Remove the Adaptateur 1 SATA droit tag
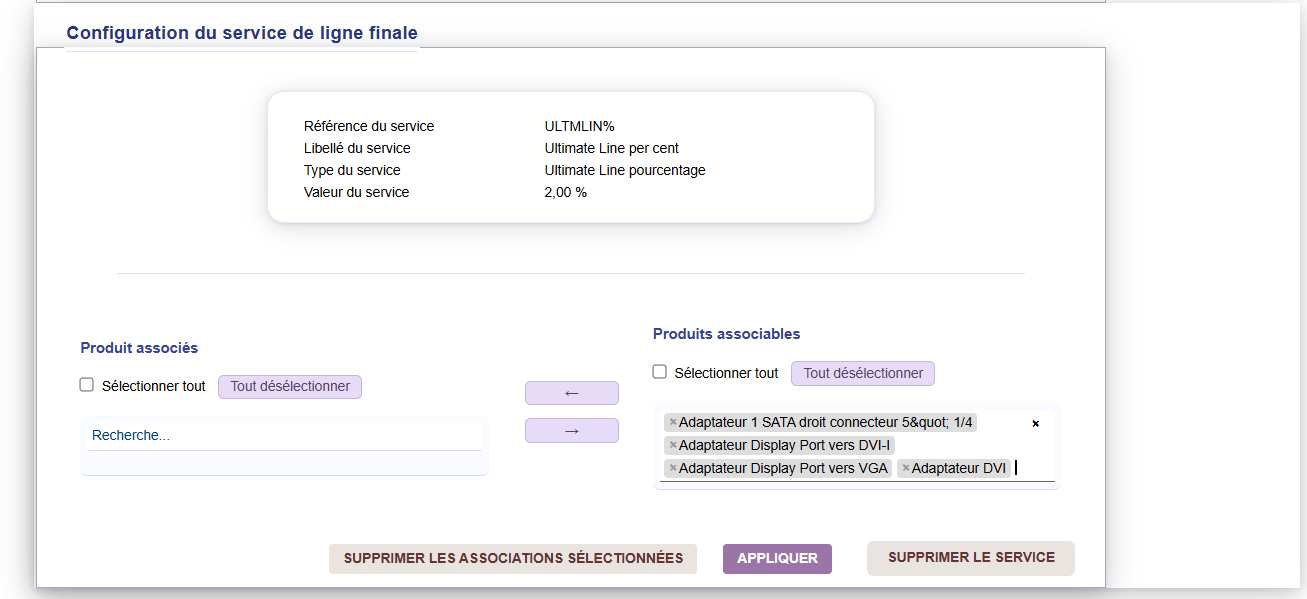Screen dimensions: 1307x599 coord(673,422)
